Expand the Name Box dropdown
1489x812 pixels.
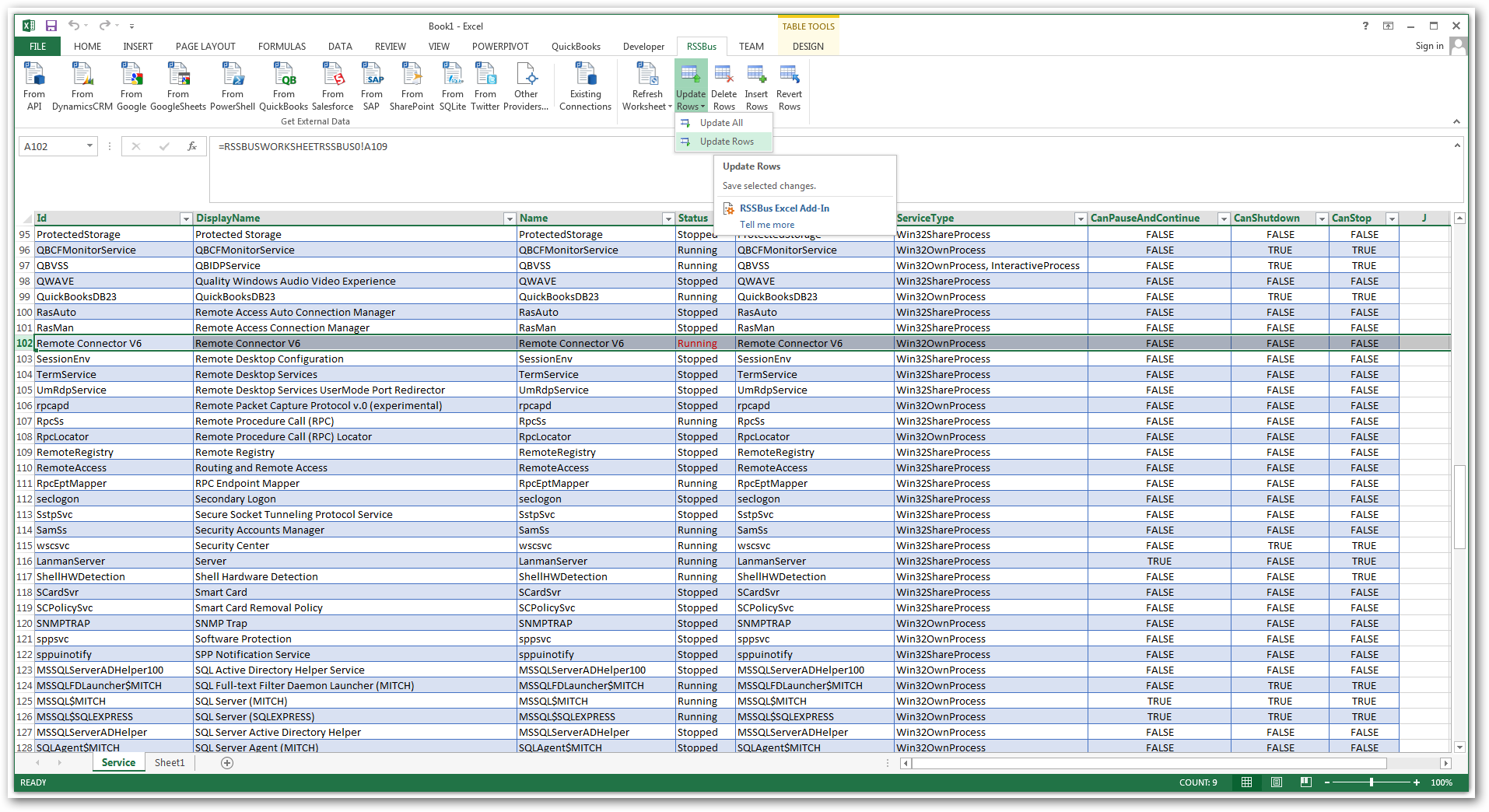(x=89, y=146)
